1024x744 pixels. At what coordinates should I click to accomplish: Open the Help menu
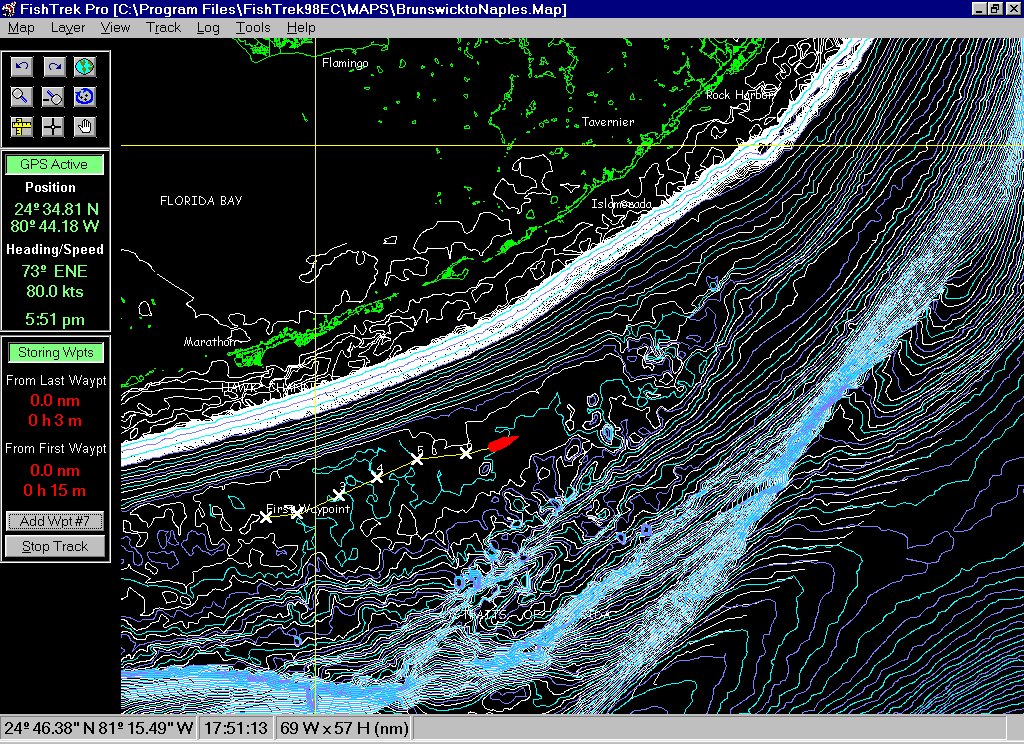(300, 27)
